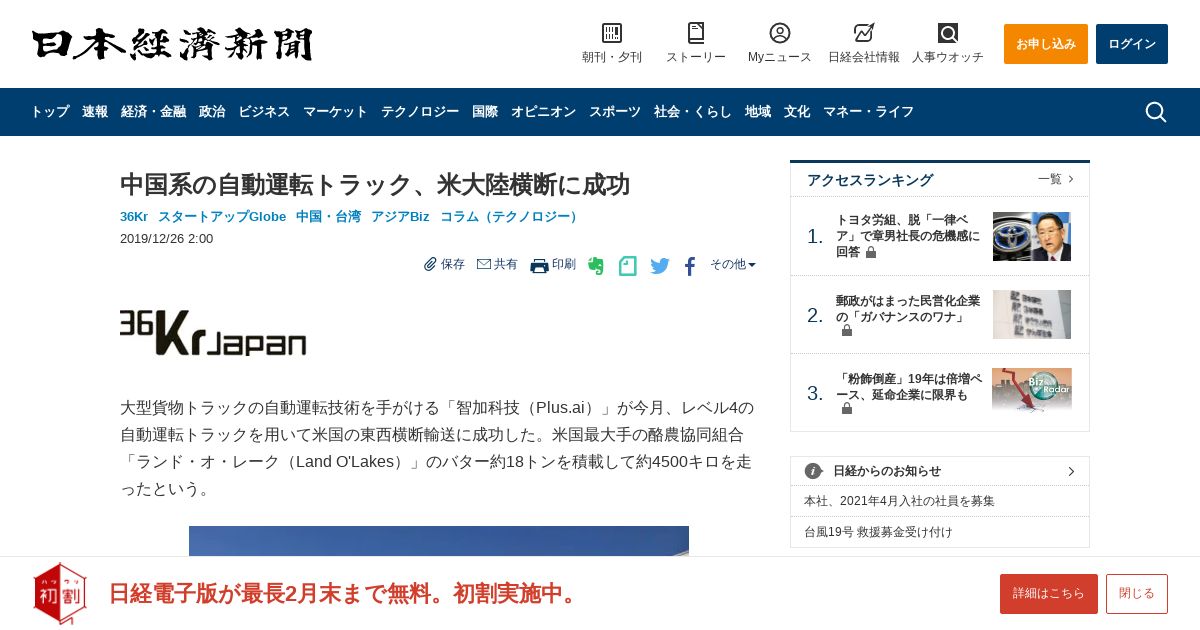This screenshot has height=630, width=1200.
Task: Expand the その他 share dropdown
Action: click(x=733, y=264)
